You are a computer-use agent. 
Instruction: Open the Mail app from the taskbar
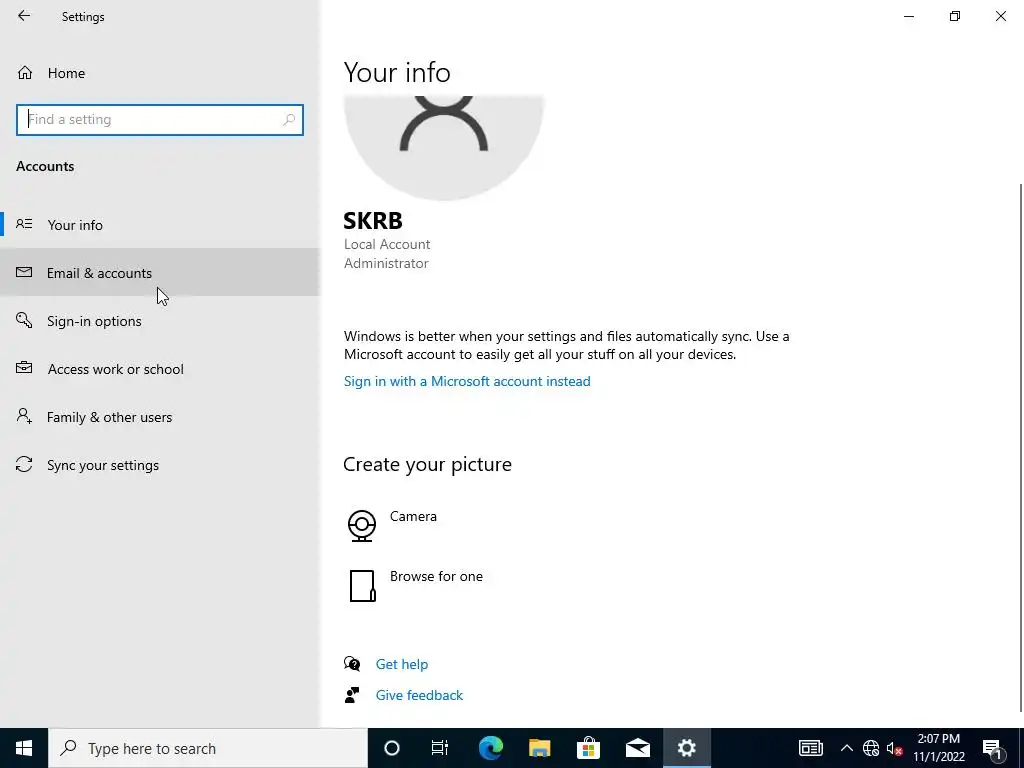pos(637,748)
